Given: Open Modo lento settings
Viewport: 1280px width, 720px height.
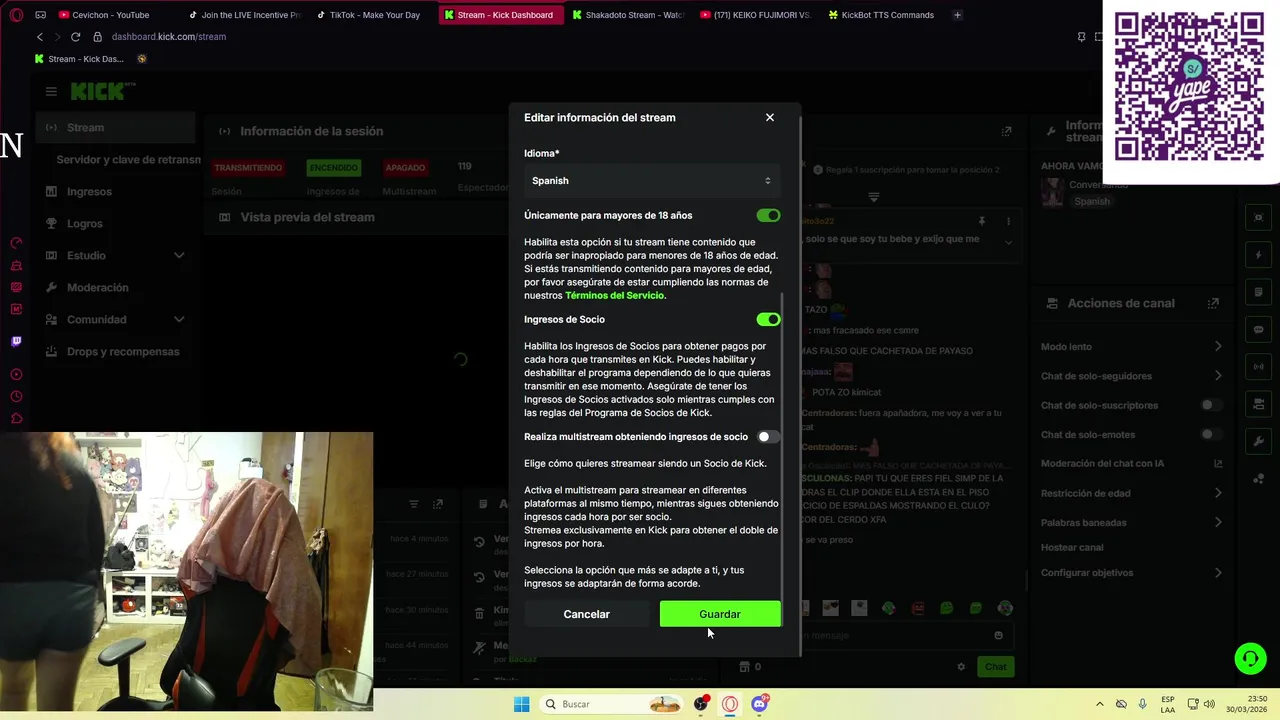Looking at the screenshot, I should (x=1131, y=347).
